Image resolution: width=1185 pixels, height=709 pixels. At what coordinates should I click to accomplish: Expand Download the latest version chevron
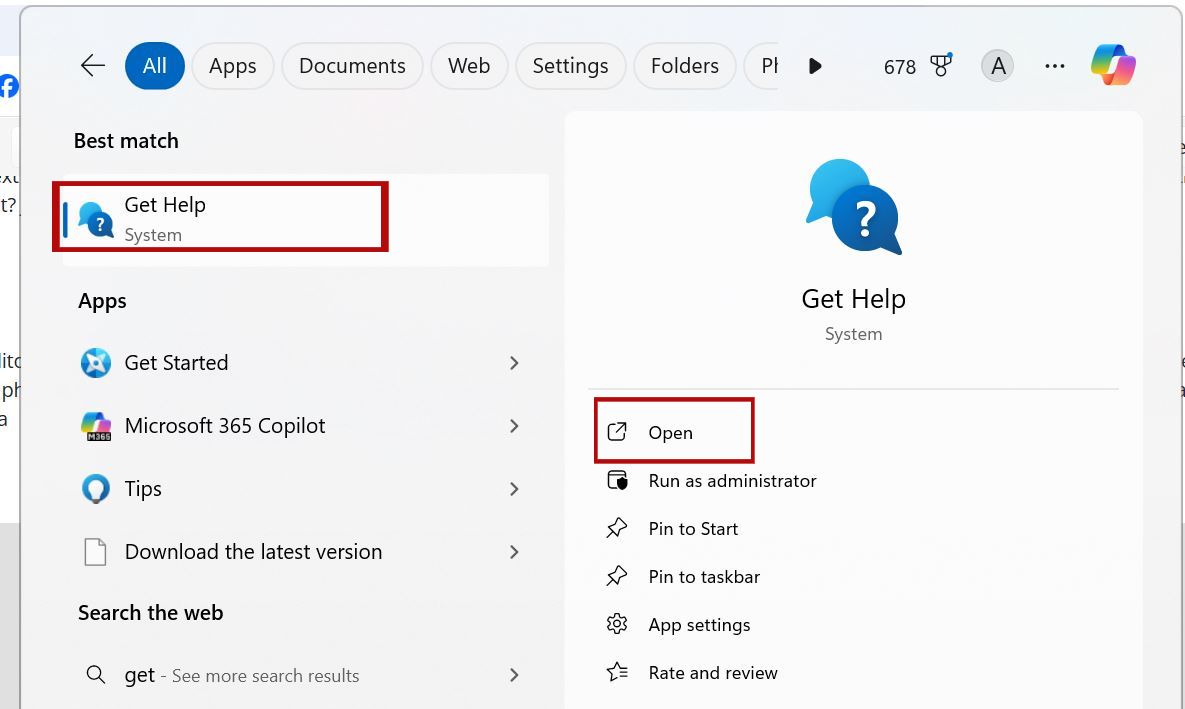(514, 552)
